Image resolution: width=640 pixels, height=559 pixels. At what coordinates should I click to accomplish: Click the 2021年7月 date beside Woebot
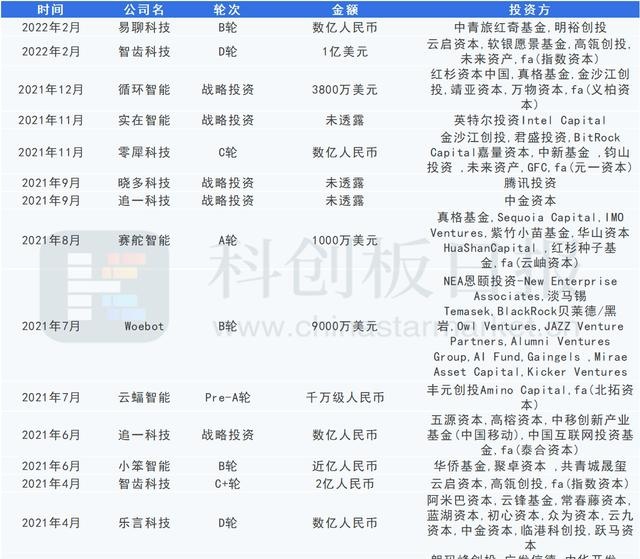[x=51, y=326]
